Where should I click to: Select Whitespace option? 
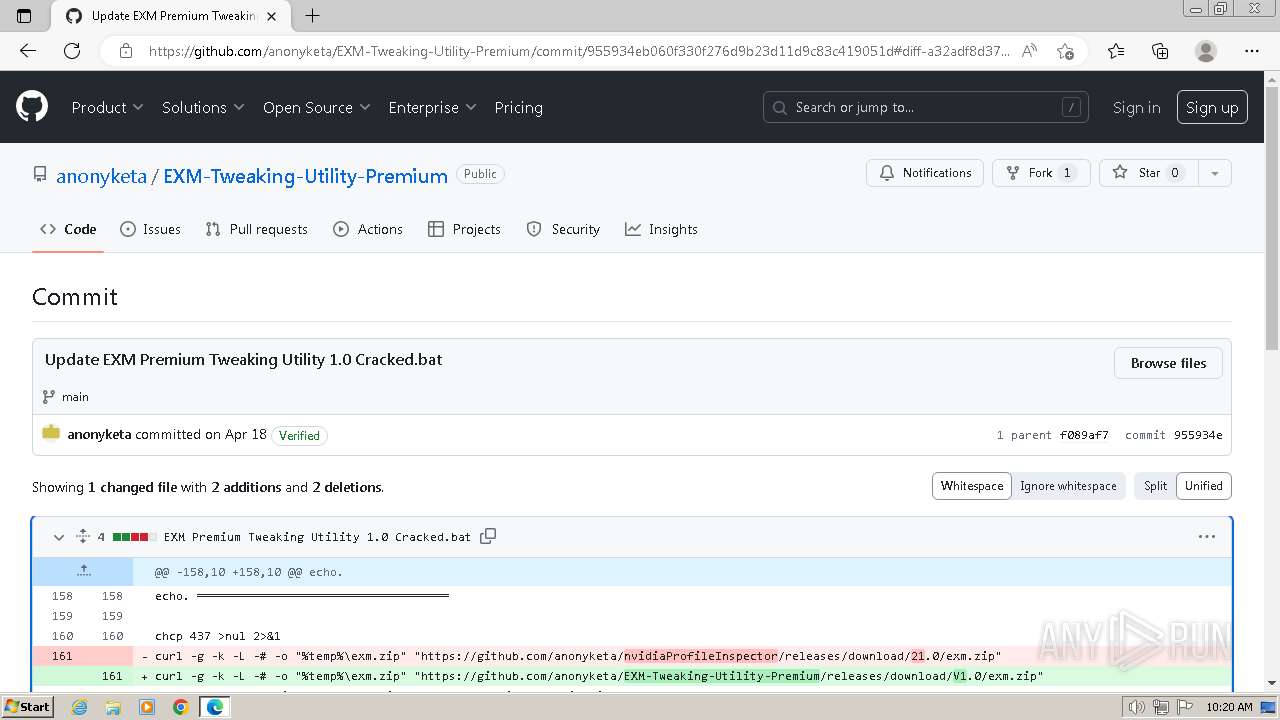click(971, 486)
